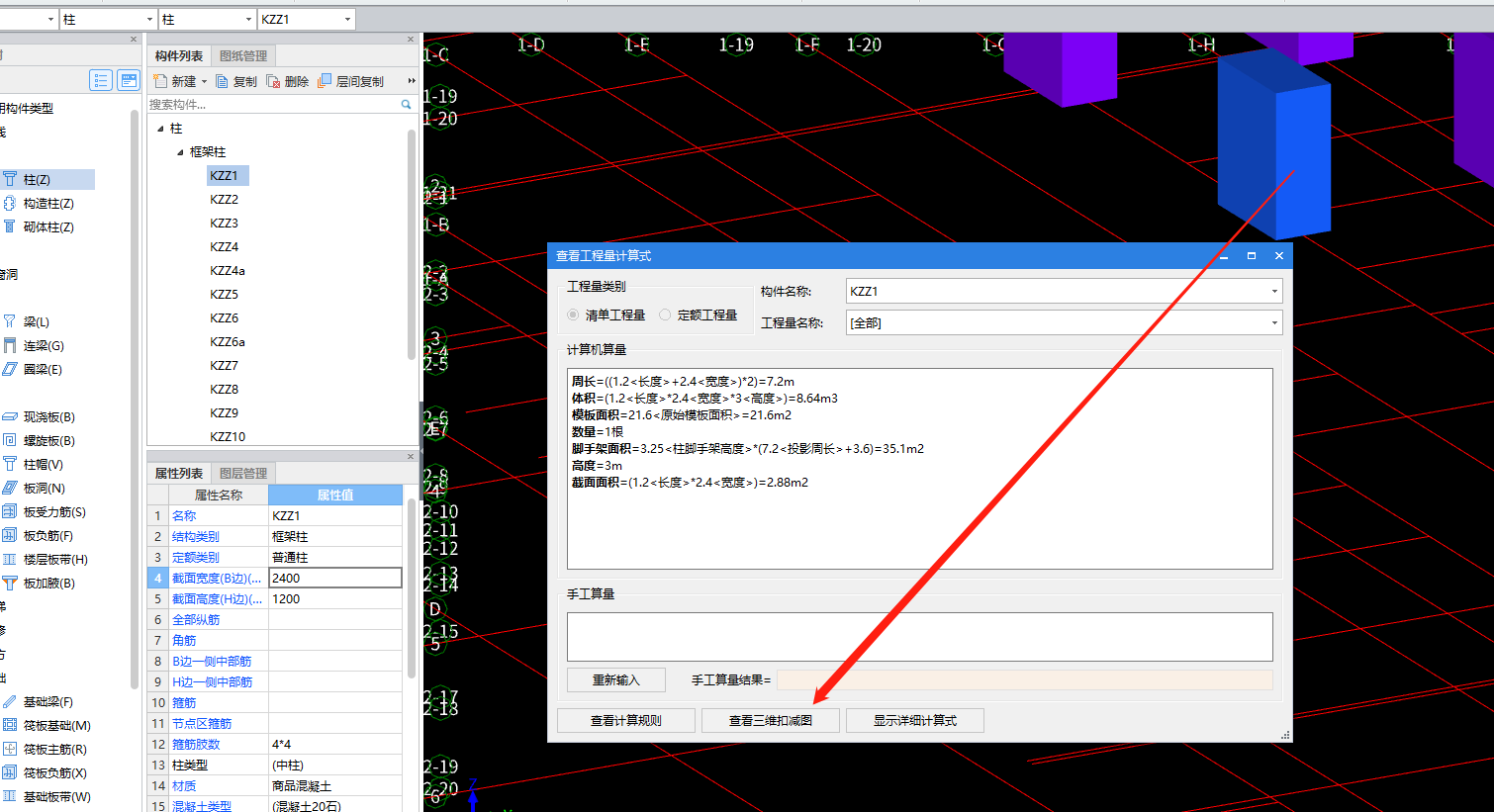Open the KZZ1 selector dropdown in top bar
The height and width of the screenshot is (812, 1494).
pyautogui.click(x=347, y=19)
